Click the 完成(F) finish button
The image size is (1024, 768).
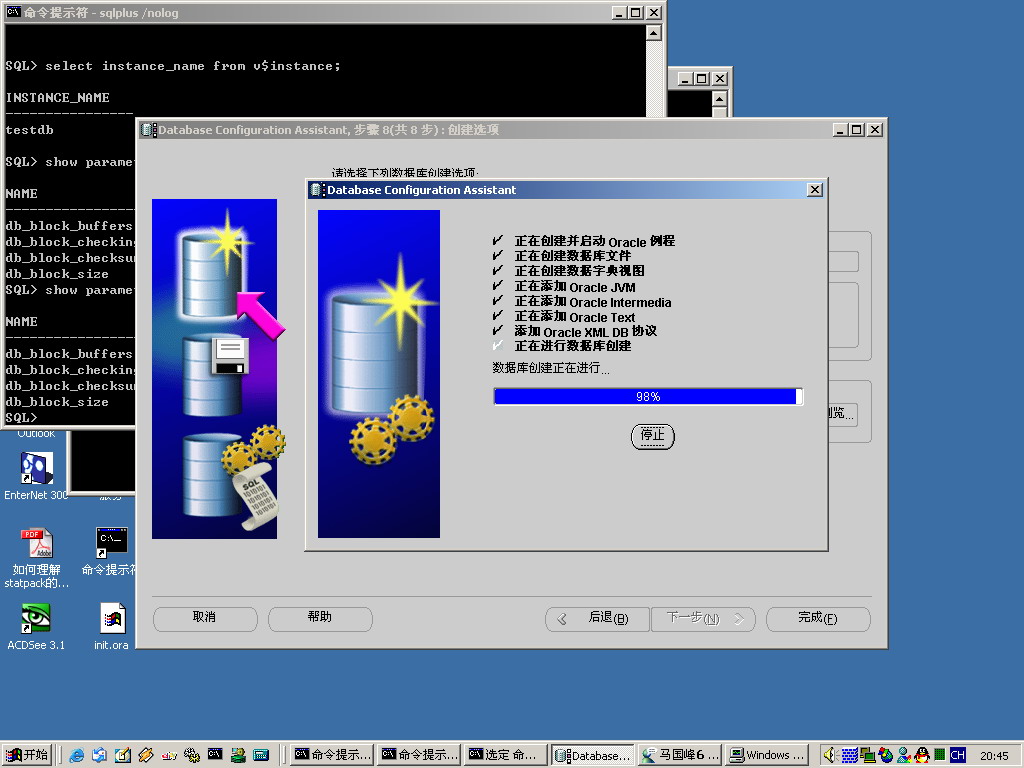(x=818, y=618)
